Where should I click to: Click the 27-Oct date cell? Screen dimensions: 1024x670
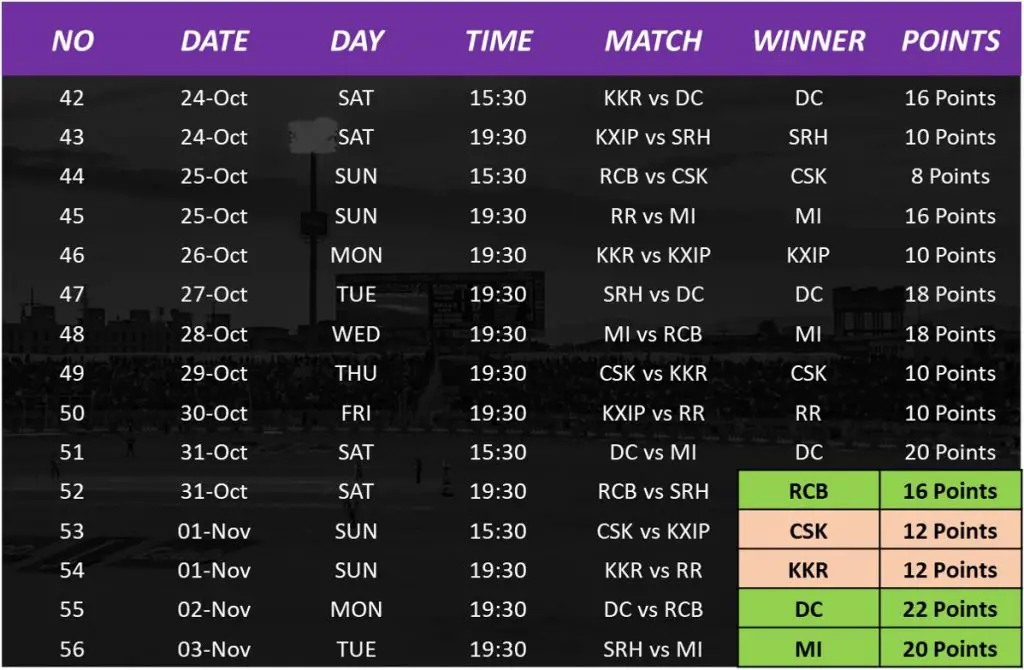pyautogui.click(x=214, y=295)
